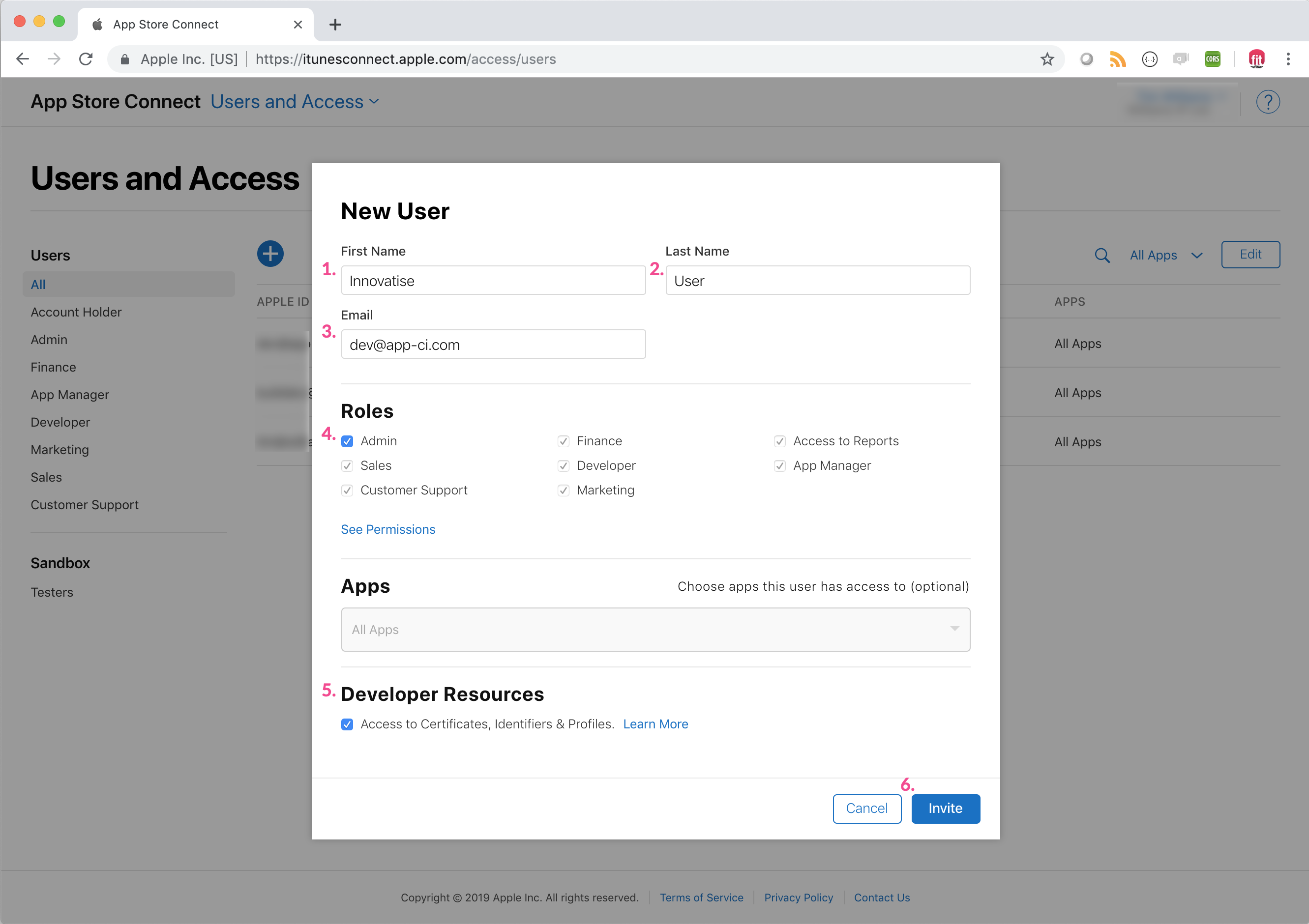The image size is (1309, 924).
Task: Open the red fit extension icon
Action: [x=1256, y=58]
